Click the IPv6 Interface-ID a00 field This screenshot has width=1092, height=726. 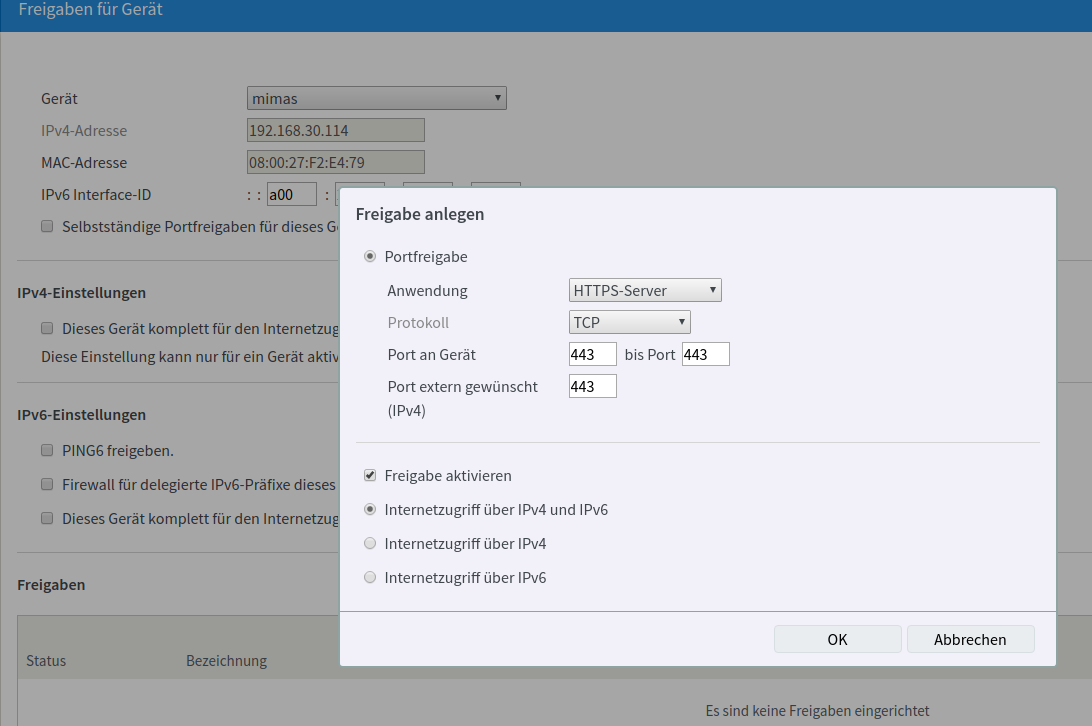pos(292,195)
